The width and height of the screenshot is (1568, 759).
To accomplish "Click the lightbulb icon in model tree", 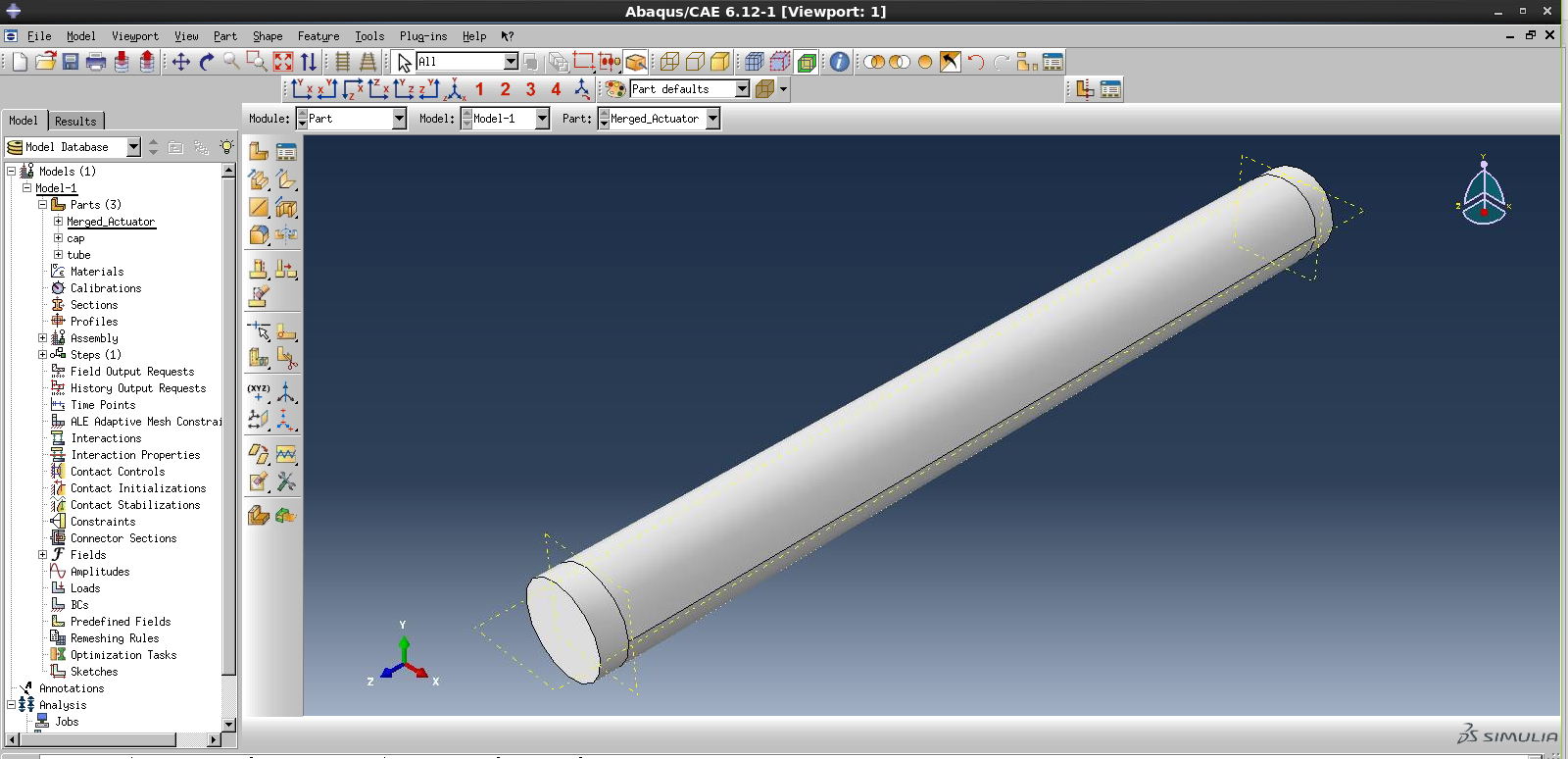I will click(226, 147).
